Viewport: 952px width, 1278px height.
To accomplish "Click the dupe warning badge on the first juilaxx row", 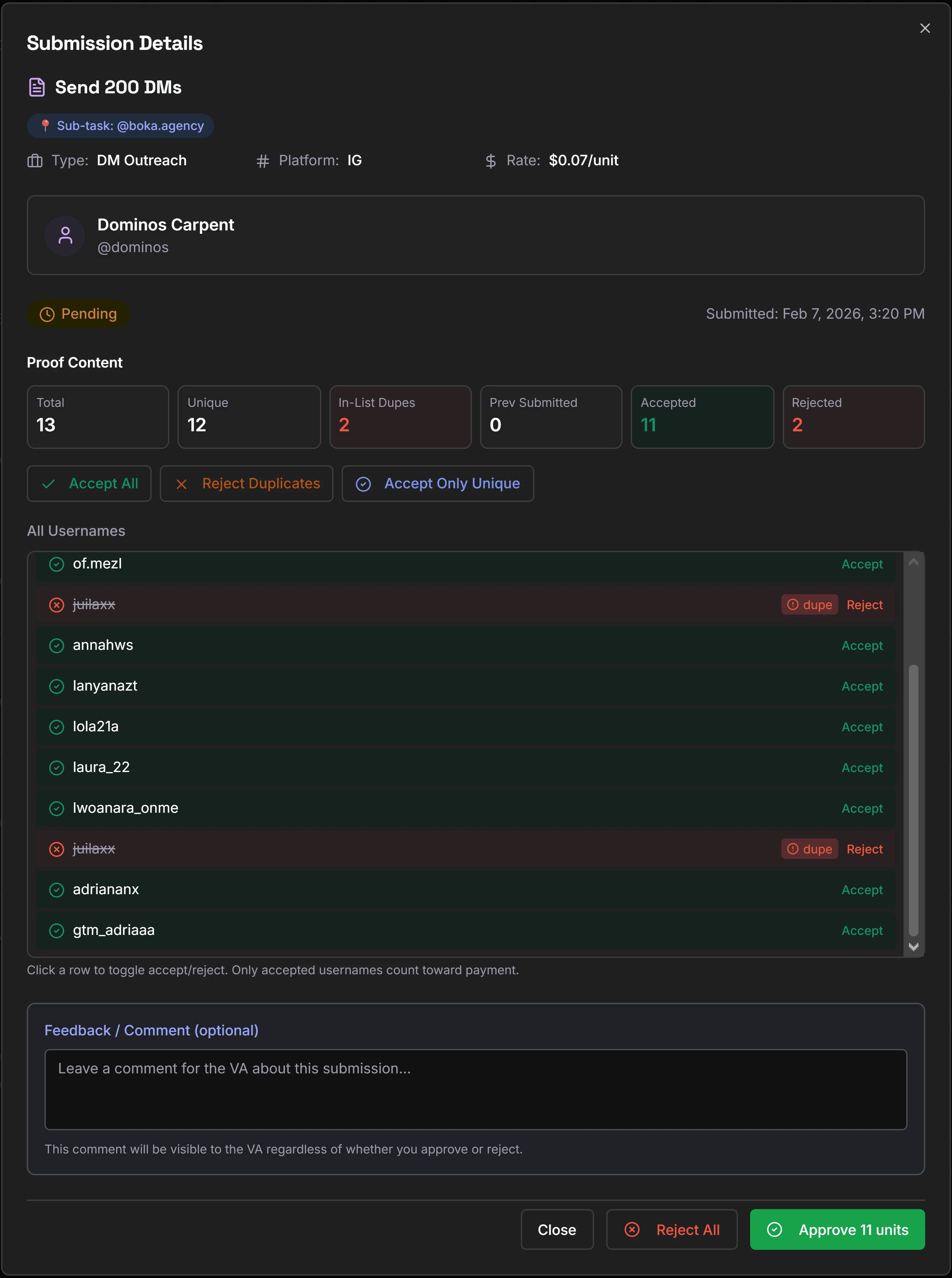I will 809,605.
